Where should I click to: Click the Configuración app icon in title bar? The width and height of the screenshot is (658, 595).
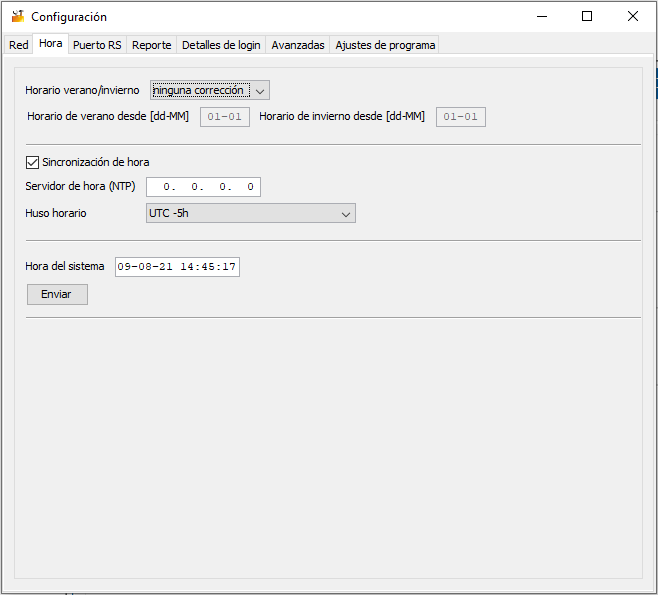[x=18, y=17]
